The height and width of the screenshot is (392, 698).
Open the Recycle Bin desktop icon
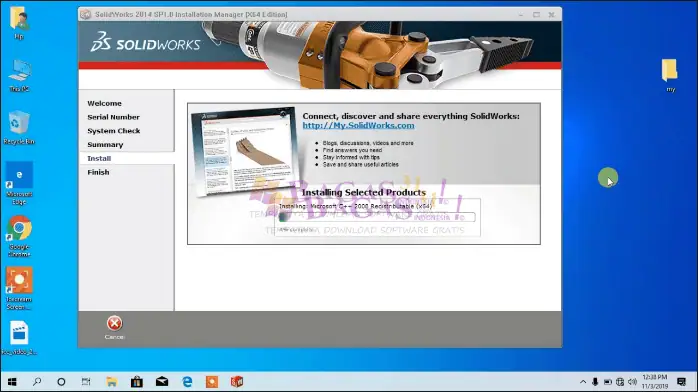pyautogui.click(x=19, y=127)
